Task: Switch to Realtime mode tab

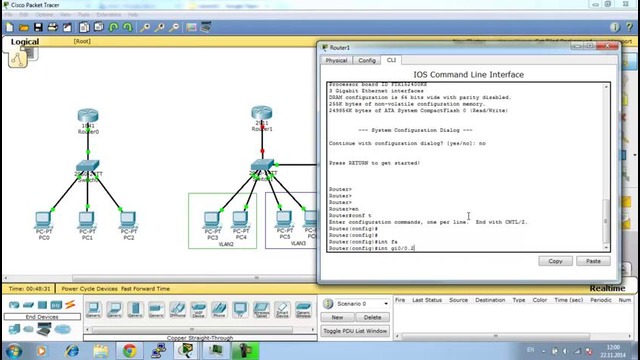Action: (x=607, y=289)
